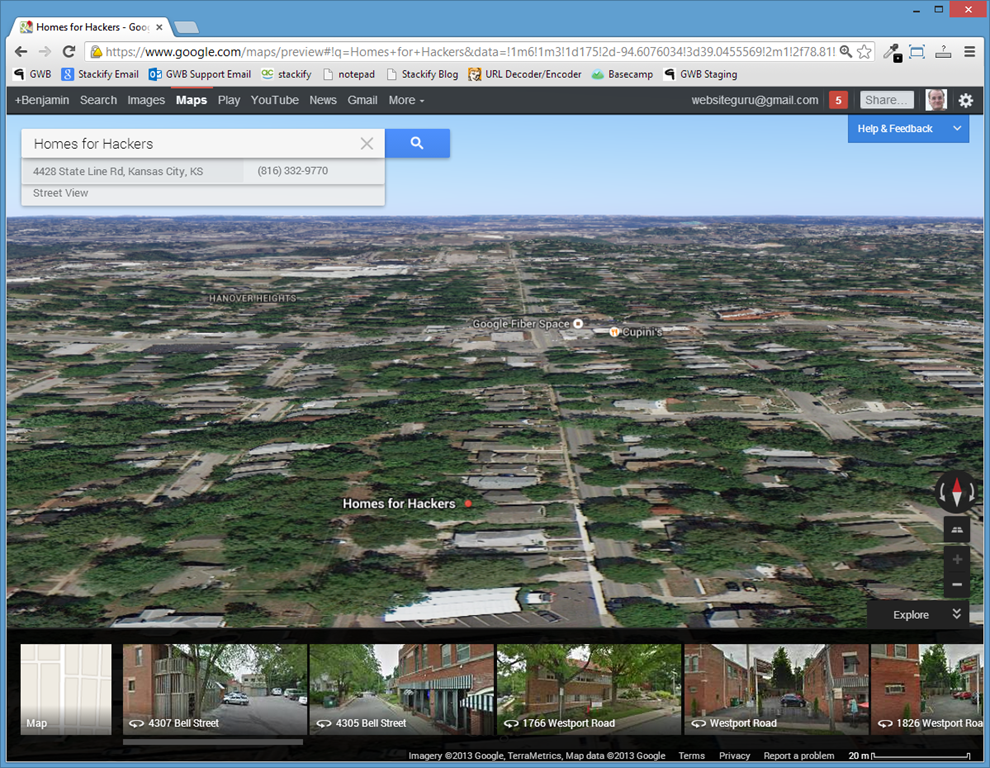This screenshot has height=768, width=990.
Task: Open the Privacy link in footer
Action: (734, 755)
